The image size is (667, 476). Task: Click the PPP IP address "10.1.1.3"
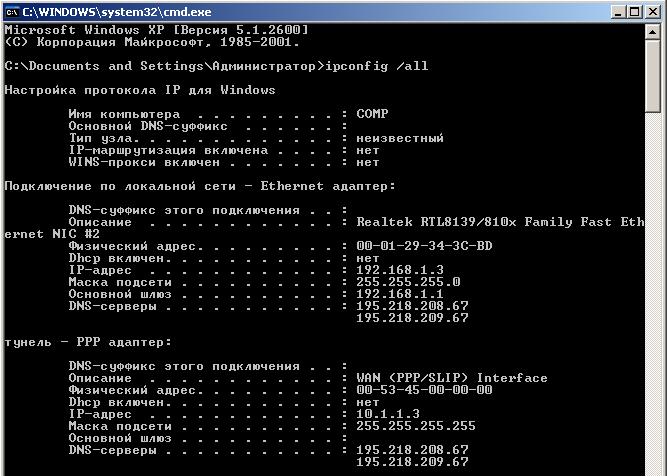pos(388,413)
